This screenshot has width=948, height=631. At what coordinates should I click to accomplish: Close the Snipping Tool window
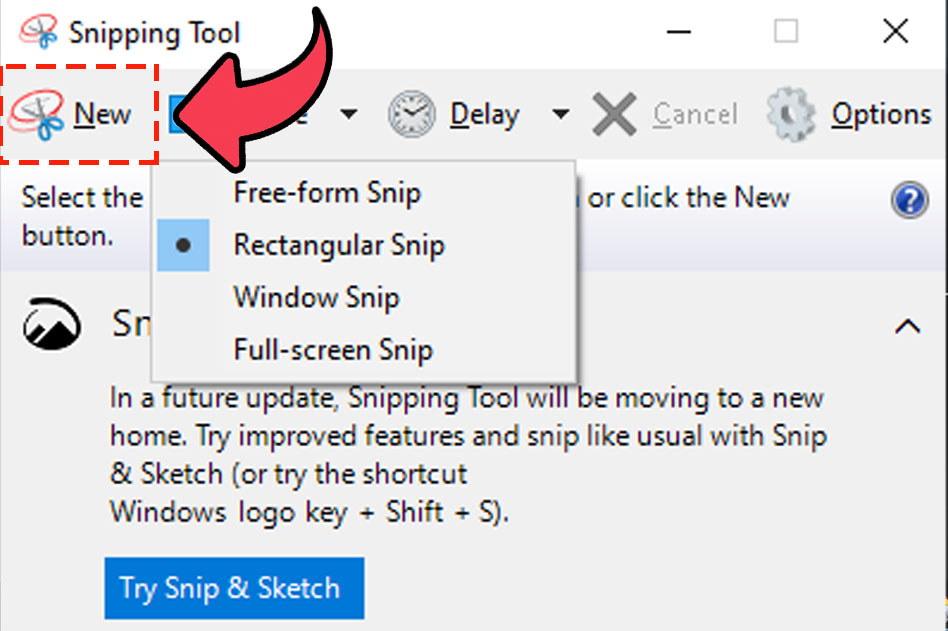[895, 31]
